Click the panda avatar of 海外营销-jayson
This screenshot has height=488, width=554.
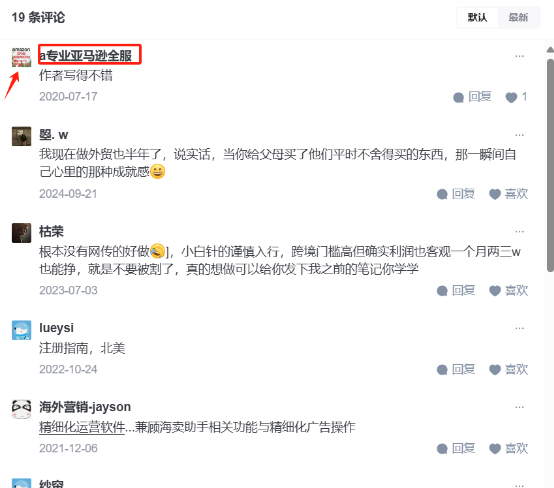coord(21,409)
